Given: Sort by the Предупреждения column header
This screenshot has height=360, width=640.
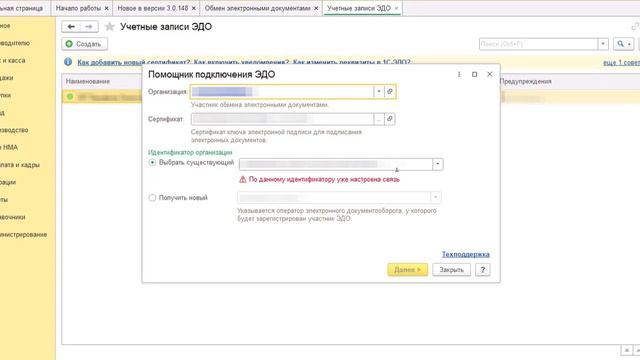Looking at the screenshot, I should pos(525,81).
